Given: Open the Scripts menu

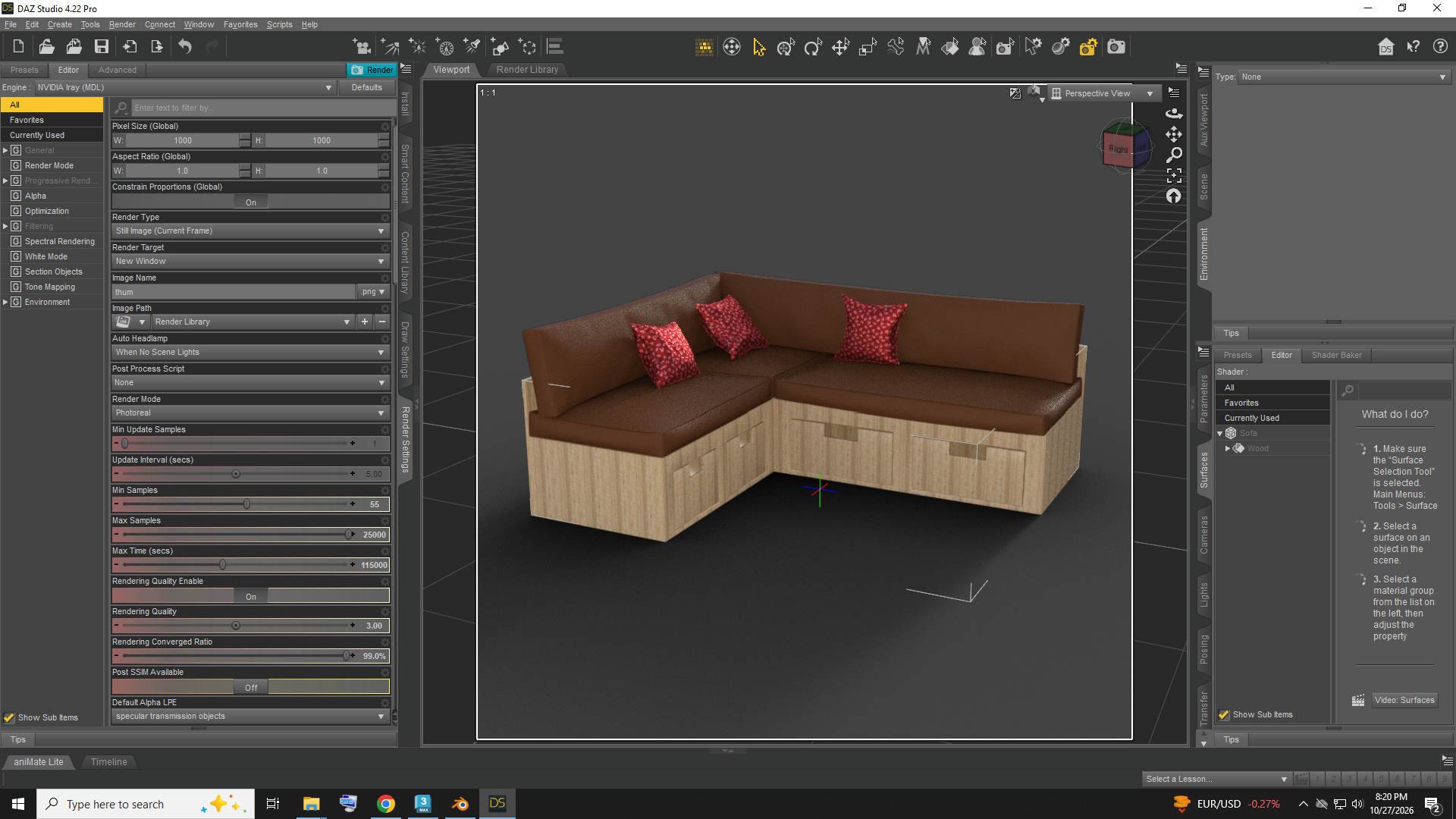Looking at the screenshot, I should (279, 25).
